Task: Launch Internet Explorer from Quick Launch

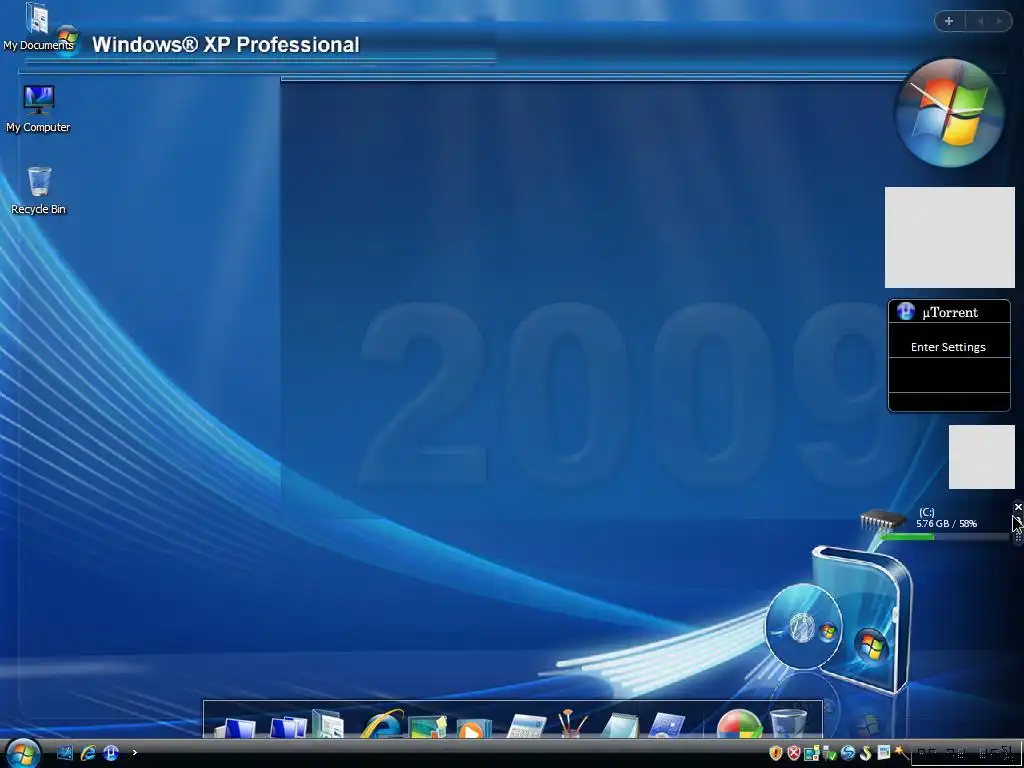Action: click(x=88, y=752)
